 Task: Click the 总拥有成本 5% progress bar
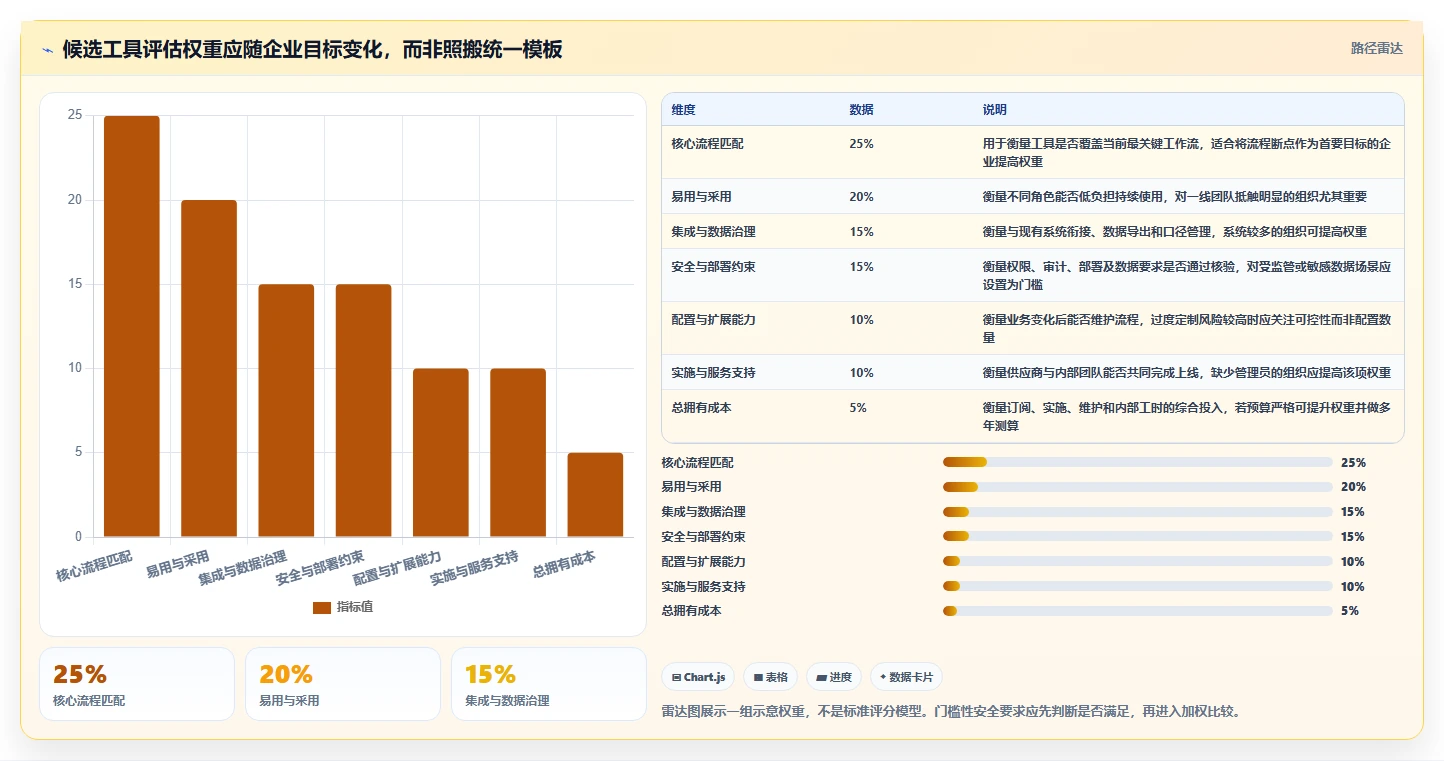(x=1138, y=611)
